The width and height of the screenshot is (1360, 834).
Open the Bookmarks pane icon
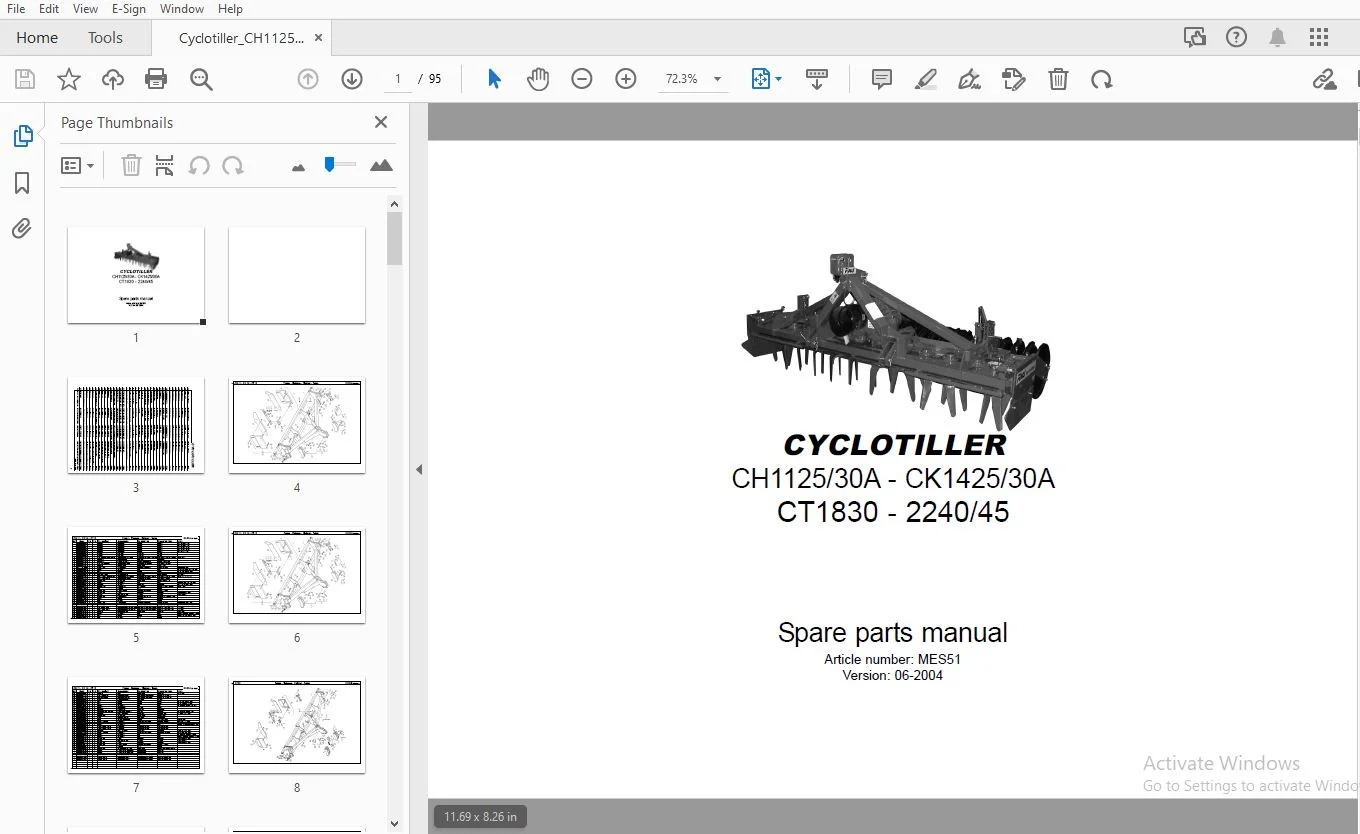22,183
